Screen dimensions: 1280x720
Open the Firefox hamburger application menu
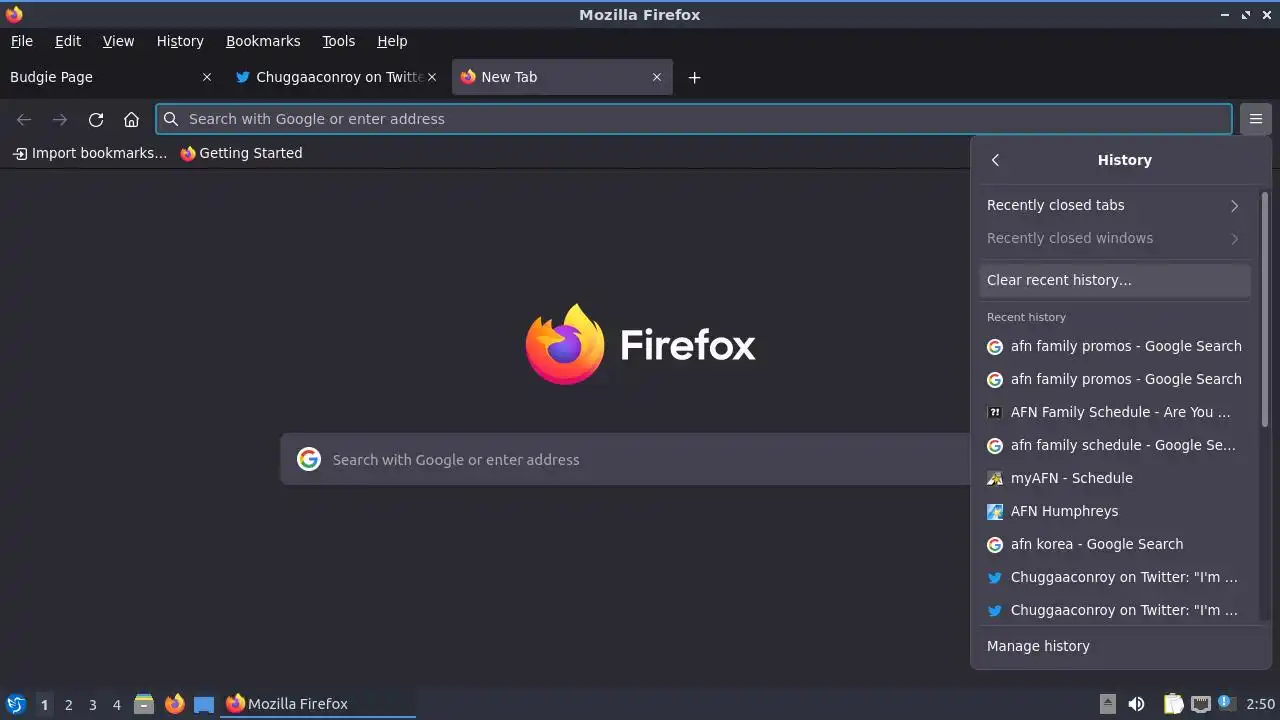click(1255, 119)
